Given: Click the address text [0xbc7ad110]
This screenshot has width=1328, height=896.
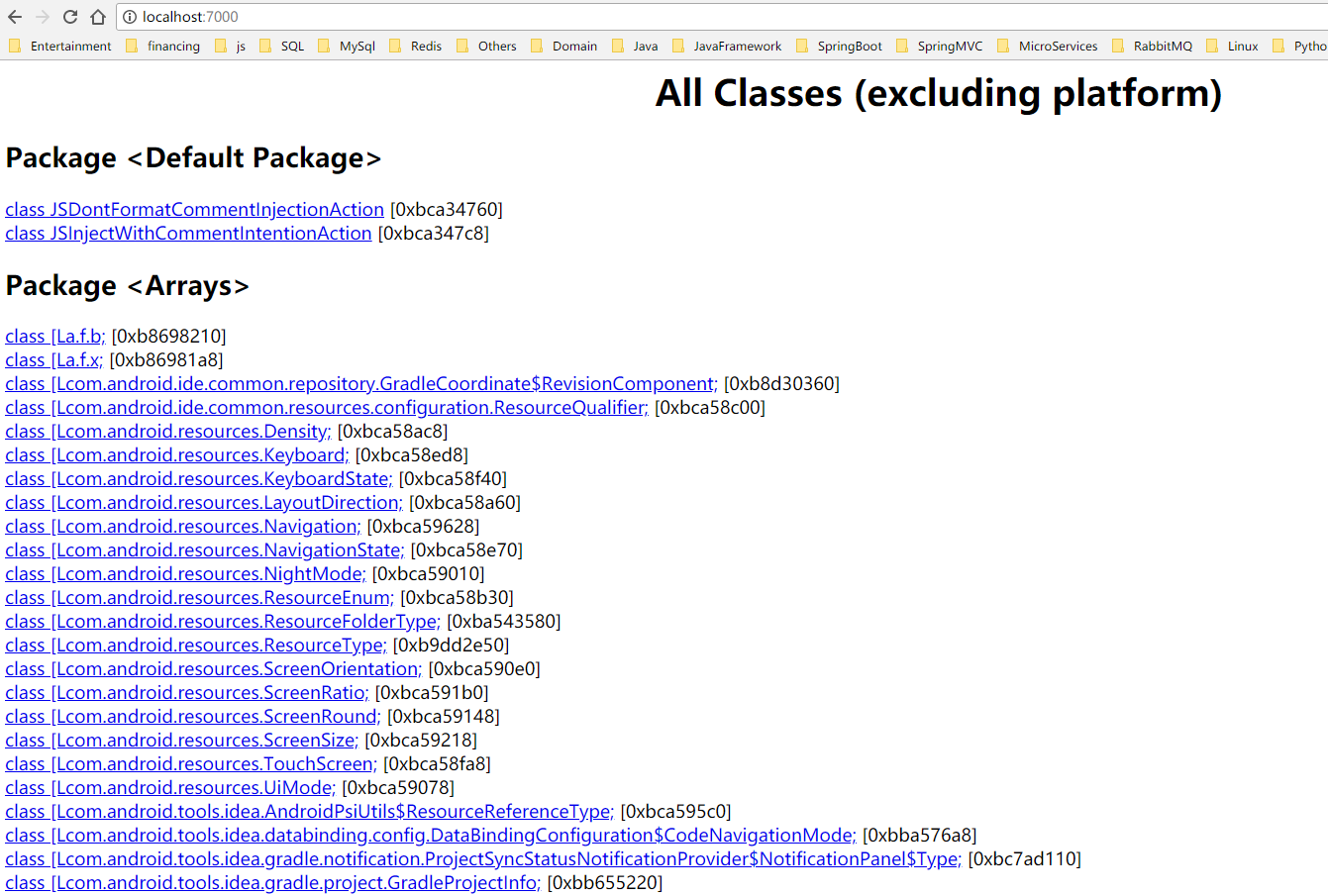Looking at the screenshot, I should click(1025, 859).
